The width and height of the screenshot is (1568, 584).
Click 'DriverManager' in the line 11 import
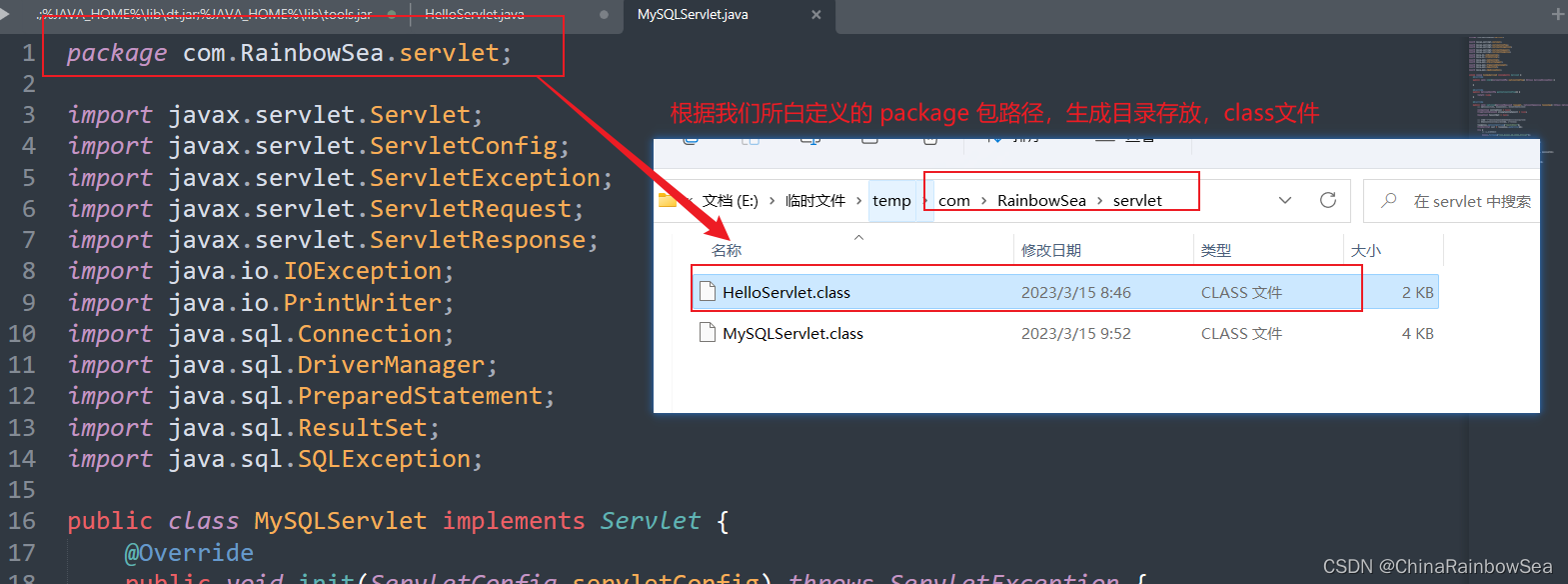coord(392,365)
